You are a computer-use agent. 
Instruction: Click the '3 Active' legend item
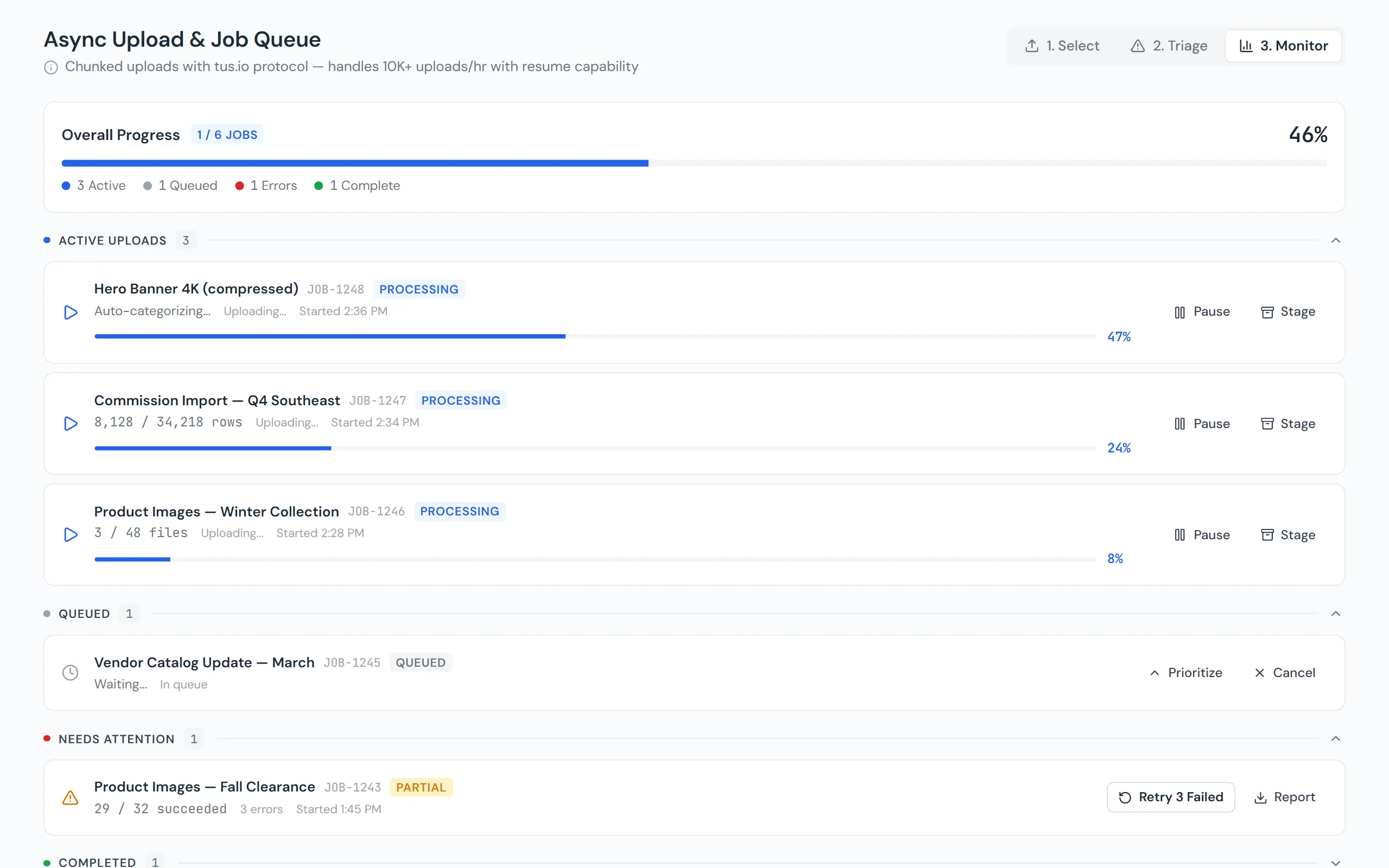pos(93,186)
